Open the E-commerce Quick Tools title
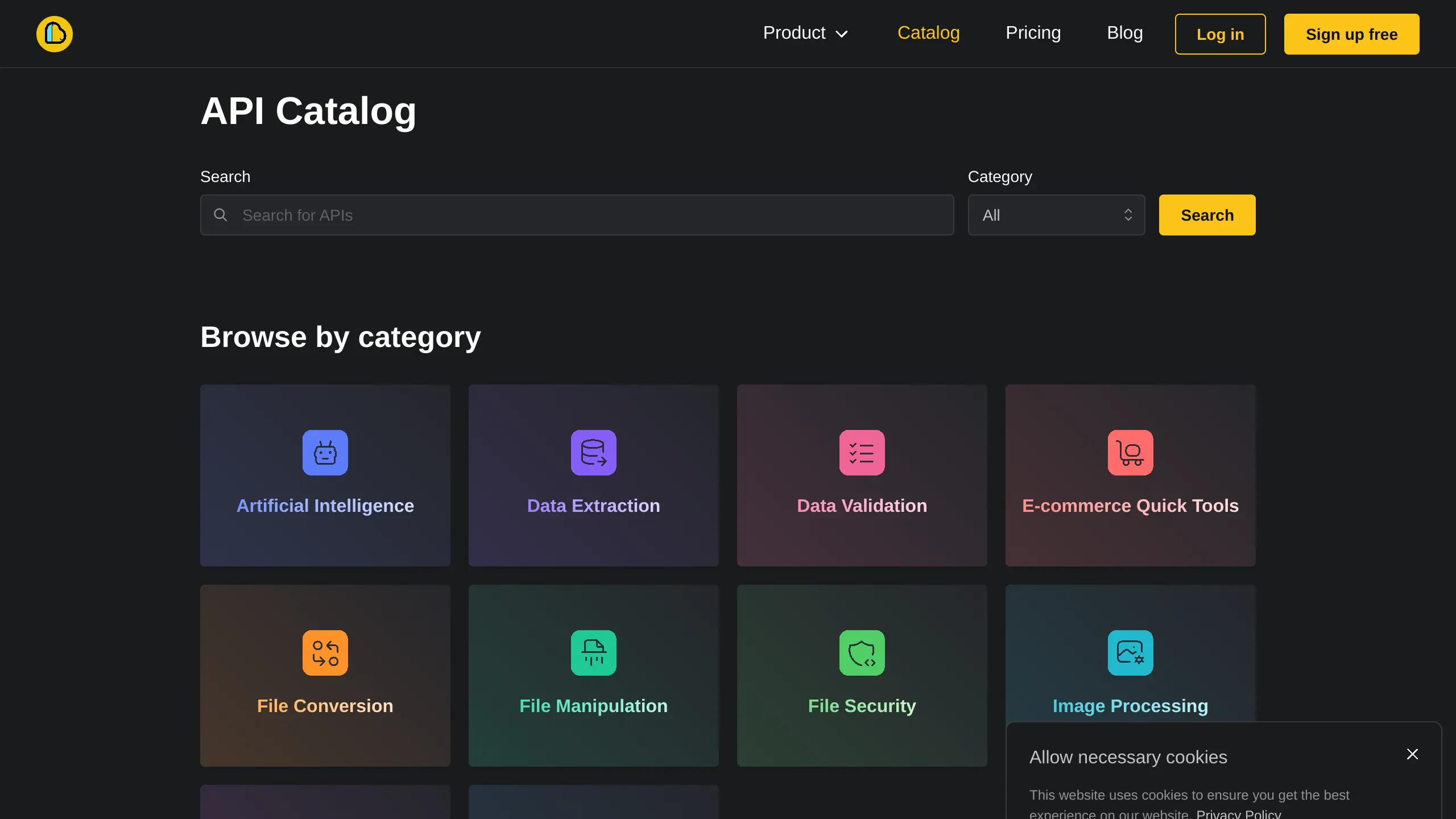 point(1131,506)
